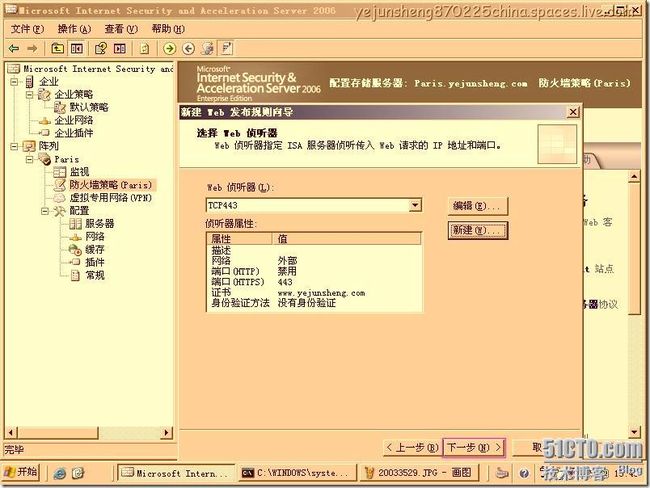Switch to C:\WINDOWS\syste... taskbar window
Viewport: 650px width, 488px height.
coord(298,473)
